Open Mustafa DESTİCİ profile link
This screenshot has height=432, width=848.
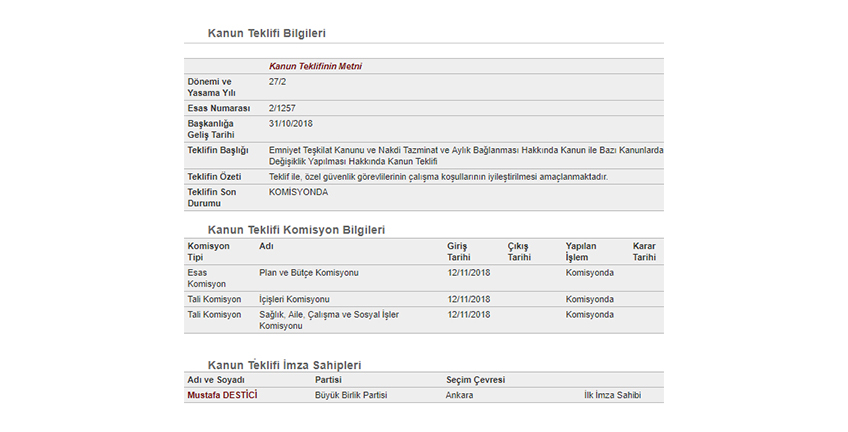tap(222, 395)
